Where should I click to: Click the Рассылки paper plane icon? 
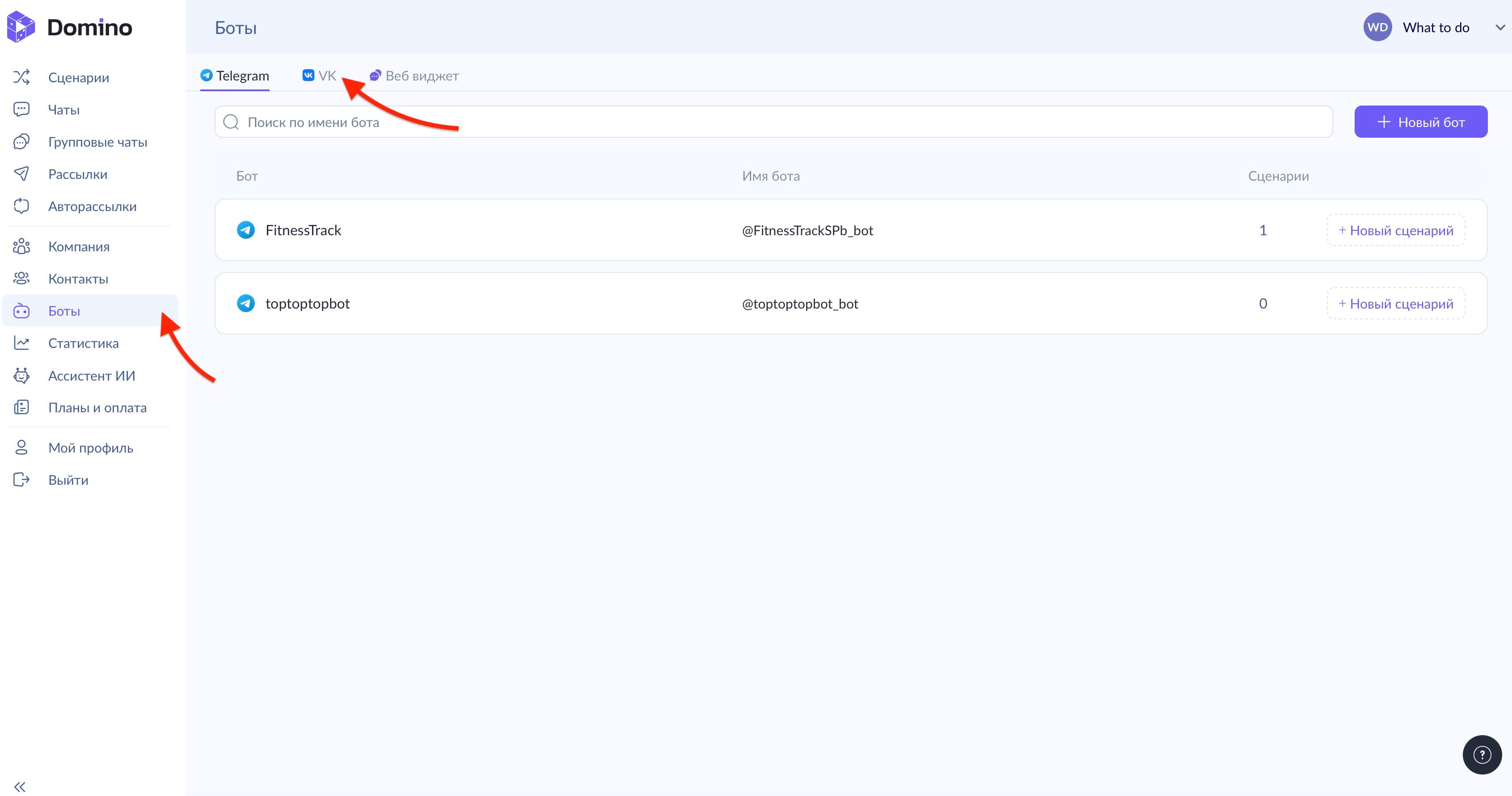[x=21, y=174]
